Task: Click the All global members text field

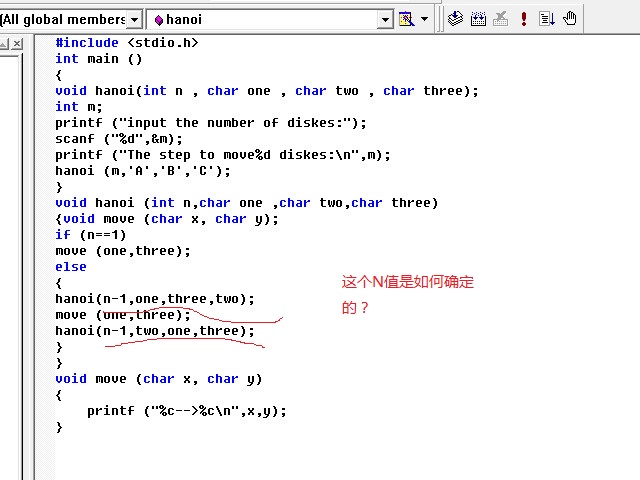Action: (62, 19)
